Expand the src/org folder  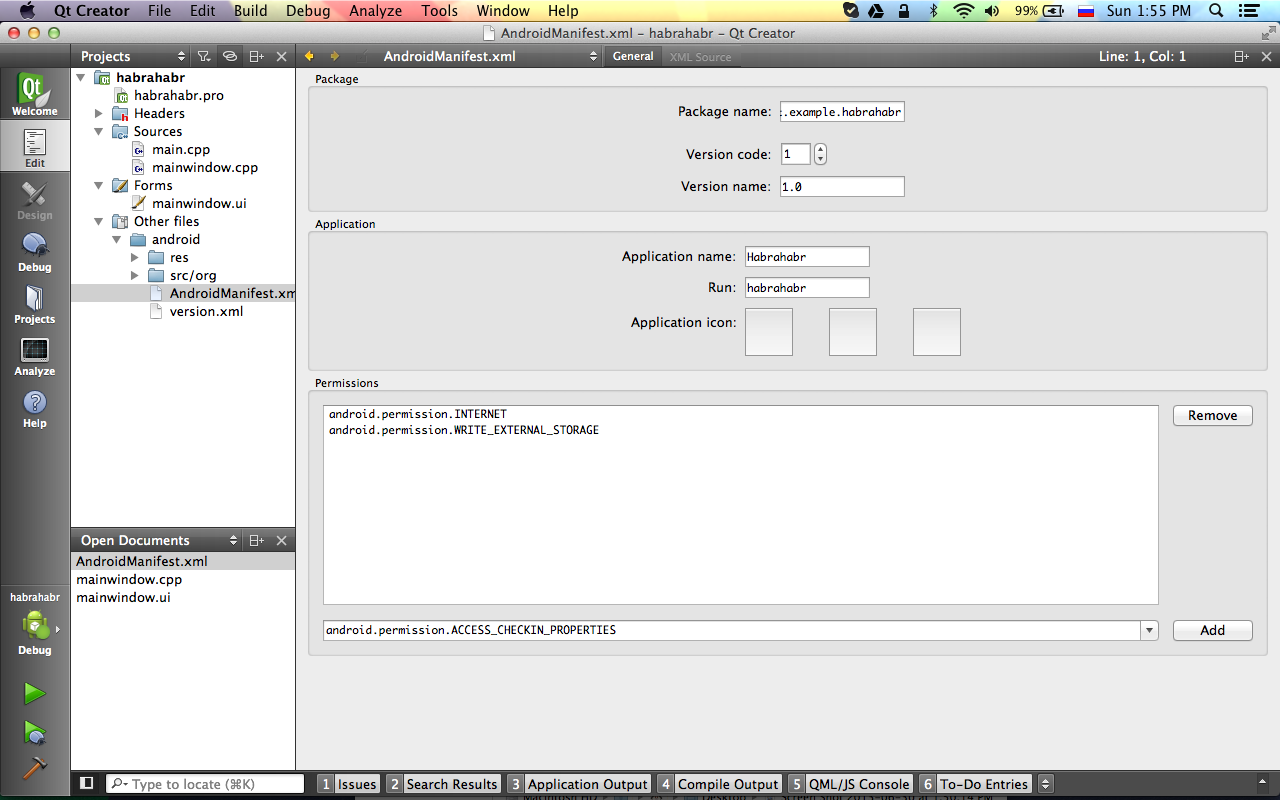(135, 275)
